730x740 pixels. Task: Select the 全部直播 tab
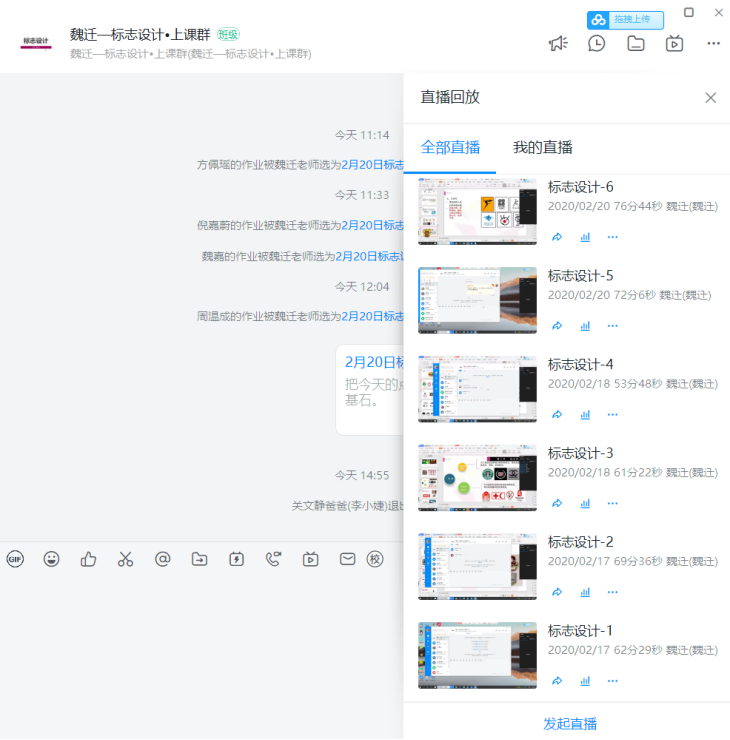450,148
